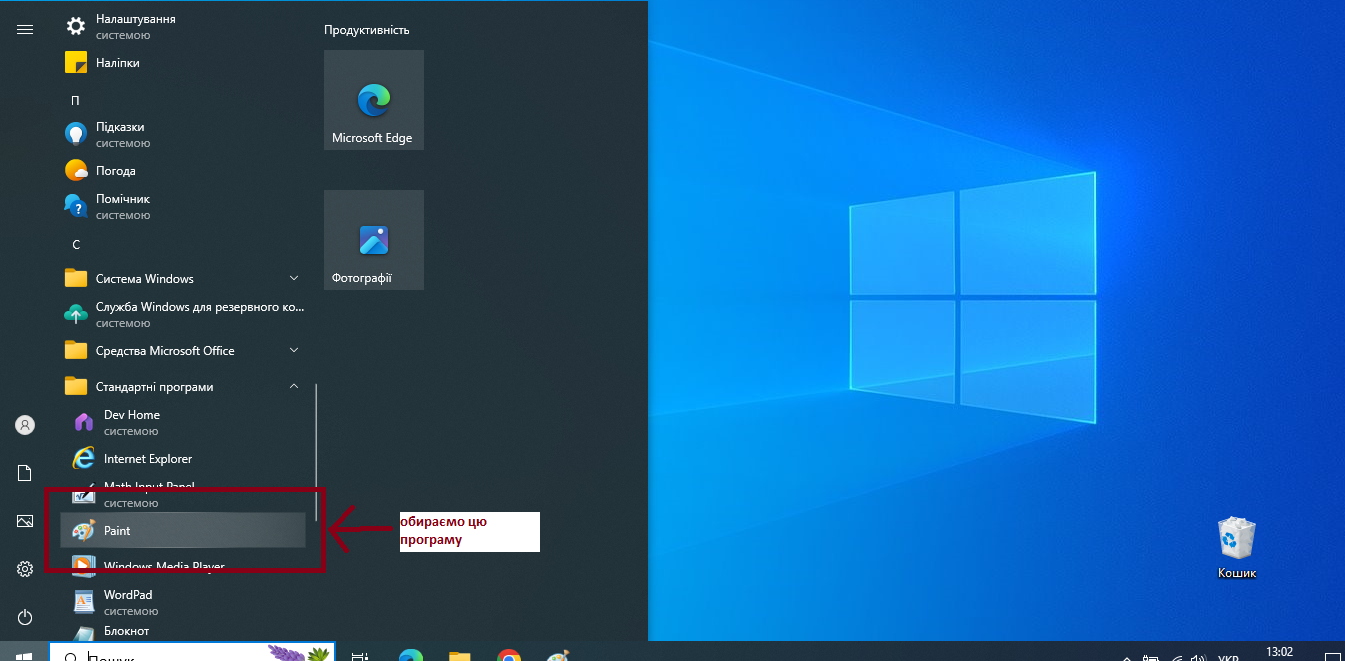
Task: Click the Microsoft Edge tile
Action: coord(373,100)
